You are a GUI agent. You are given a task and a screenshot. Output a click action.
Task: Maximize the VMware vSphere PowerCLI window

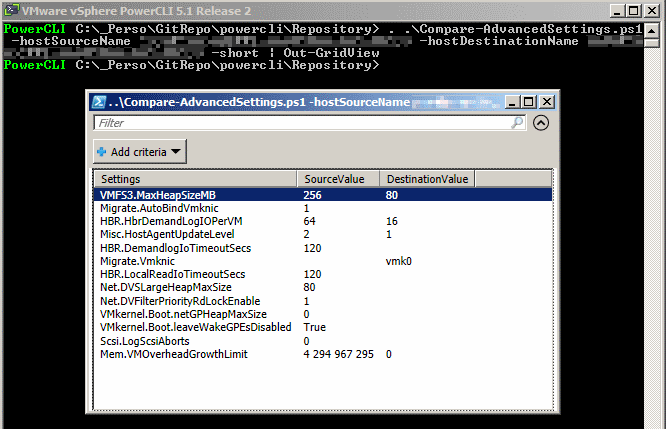pos(634,11)
